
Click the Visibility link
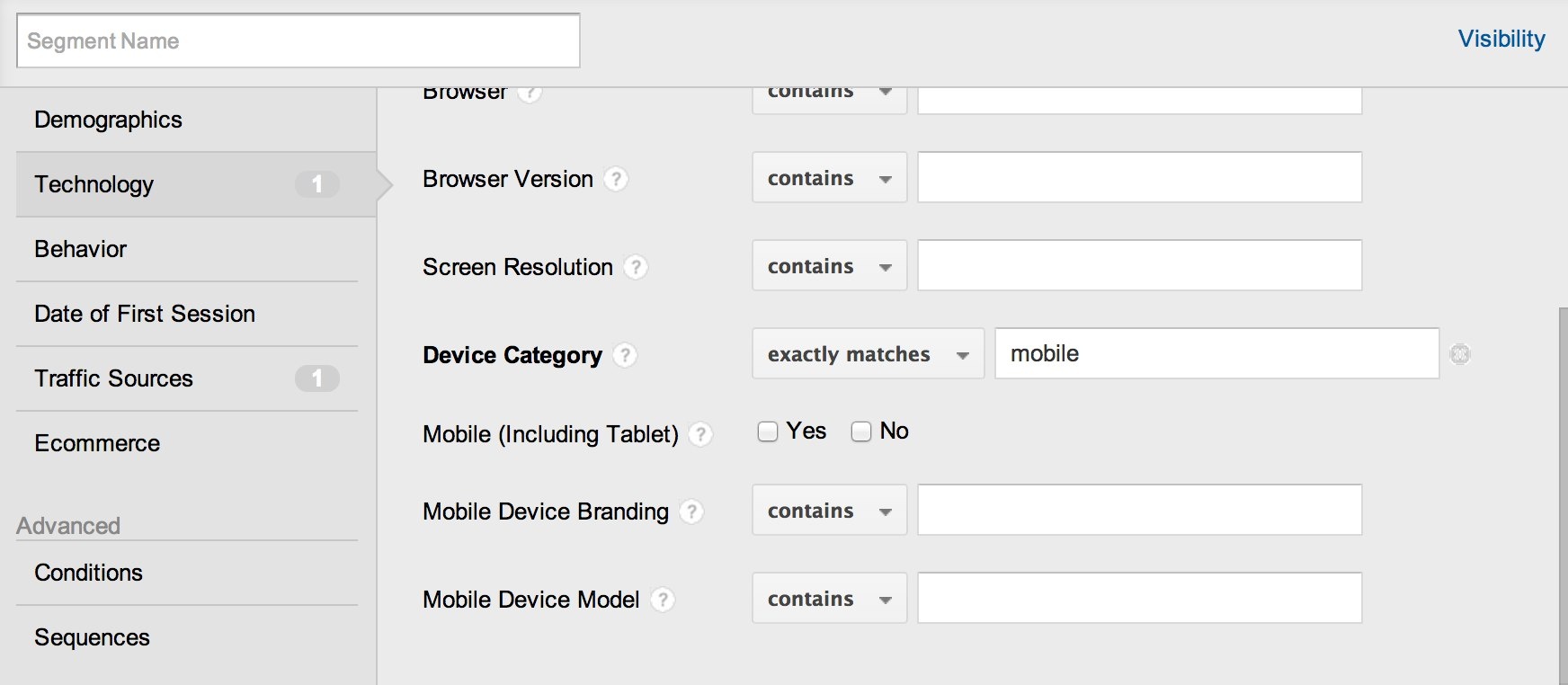tap(1501, 39)
